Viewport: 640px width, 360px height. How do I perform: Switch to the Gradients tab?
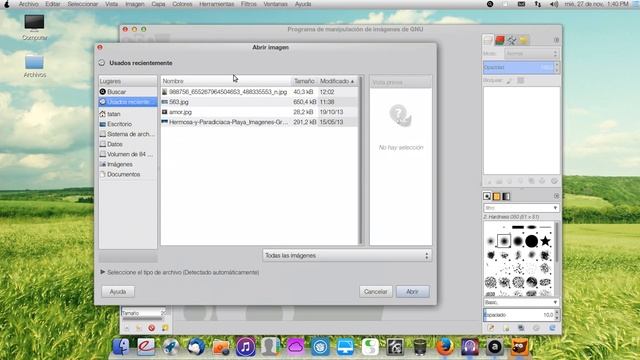[x=506, y=196]
